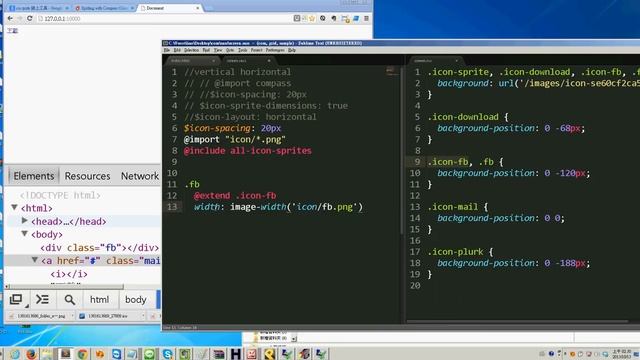This screenshot has width=640, height=360.
Task: Click the @include all-icon-sprites line
Action: click(x=247, y=151)
